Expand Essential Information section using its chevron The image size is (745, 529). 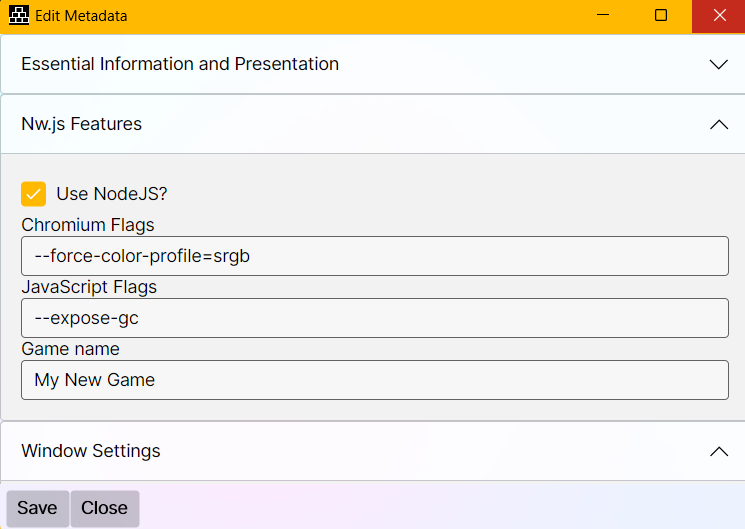(718, 64)
